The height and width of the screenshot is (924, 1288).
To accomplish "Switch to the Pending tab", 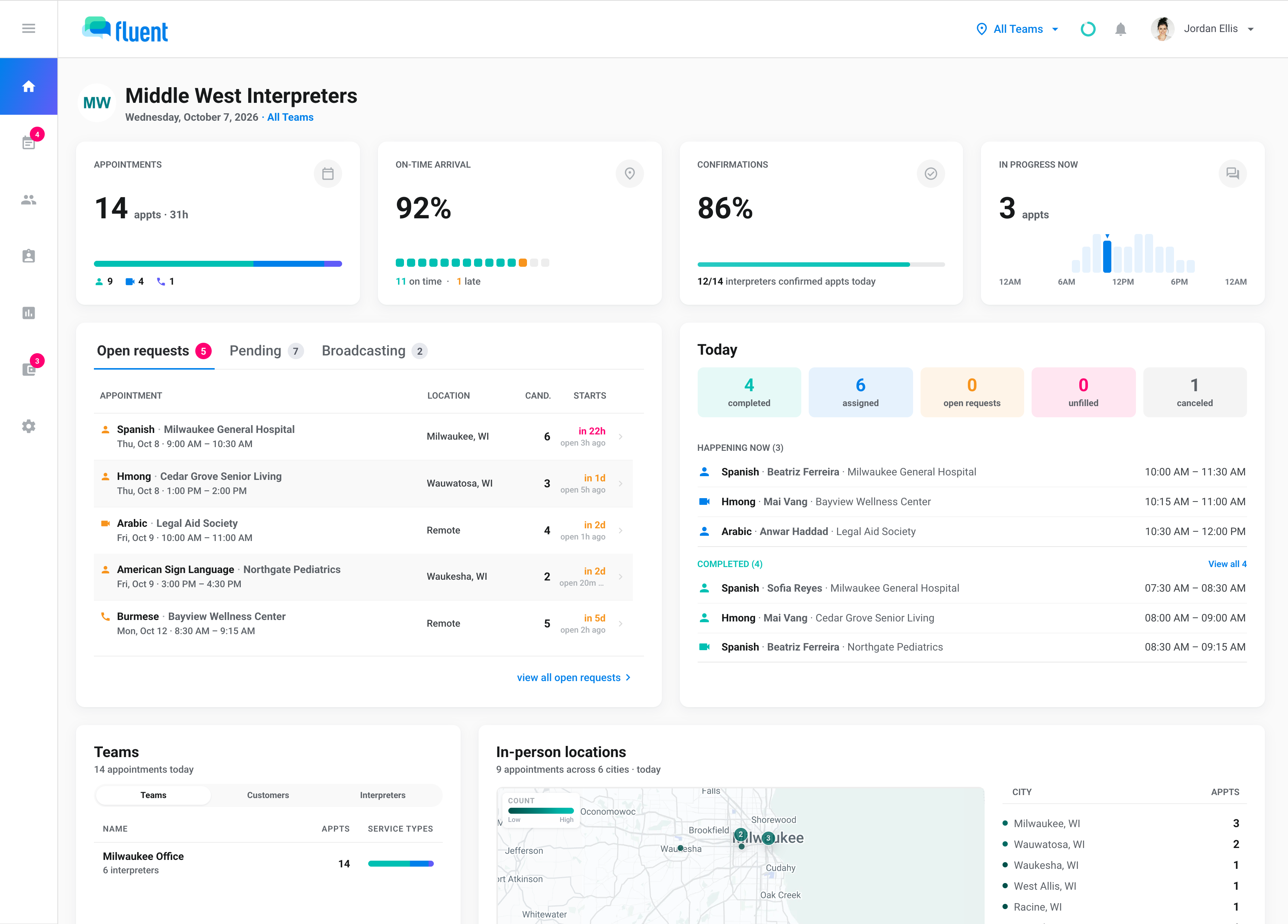I will (266, 351).
